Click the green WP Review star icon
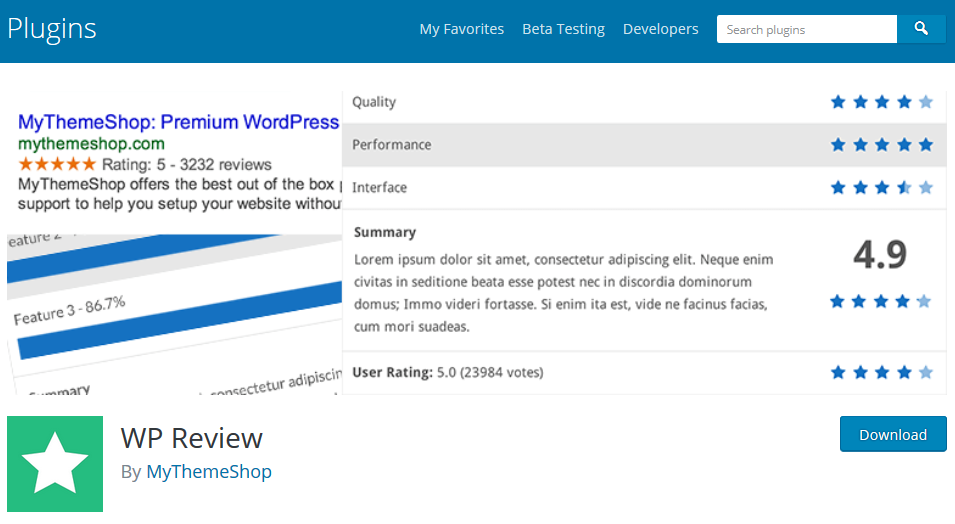955x524 pixels. point(55,464)
